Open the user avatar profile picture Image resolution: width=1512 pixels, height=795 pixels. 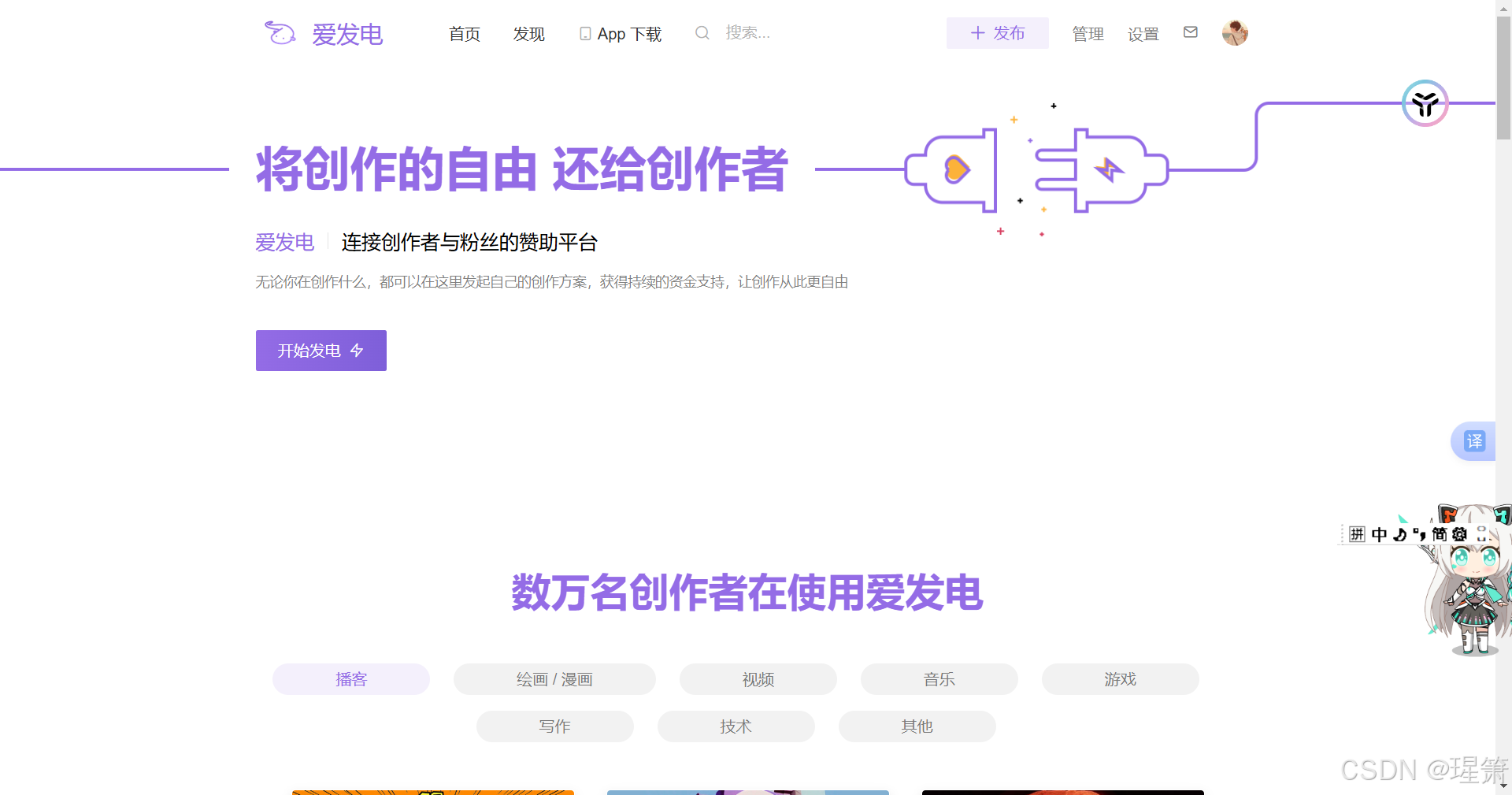pos(1235,33)
